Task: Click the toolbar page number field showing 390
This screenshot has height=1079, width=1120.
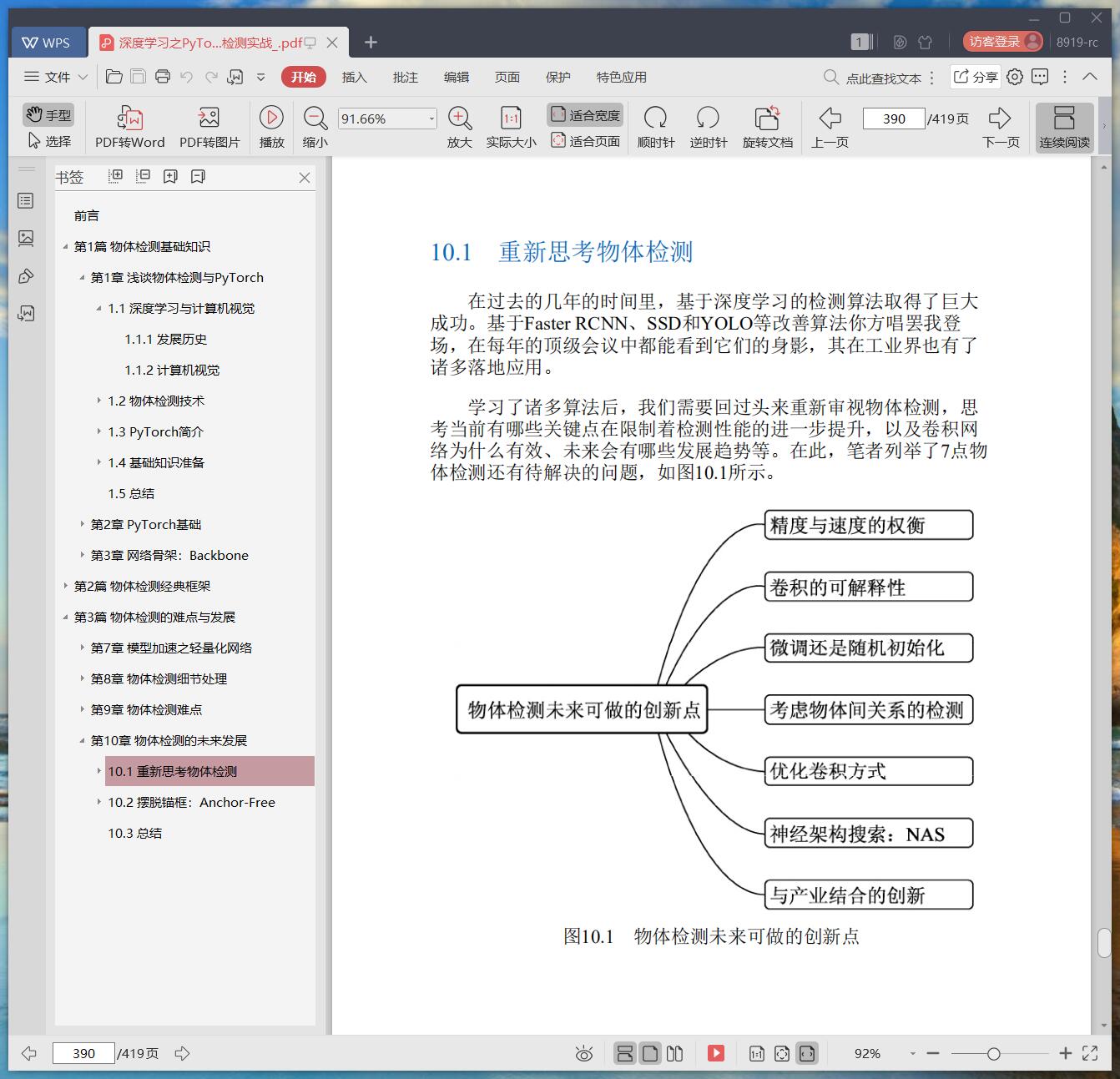Action: (894, 118)
